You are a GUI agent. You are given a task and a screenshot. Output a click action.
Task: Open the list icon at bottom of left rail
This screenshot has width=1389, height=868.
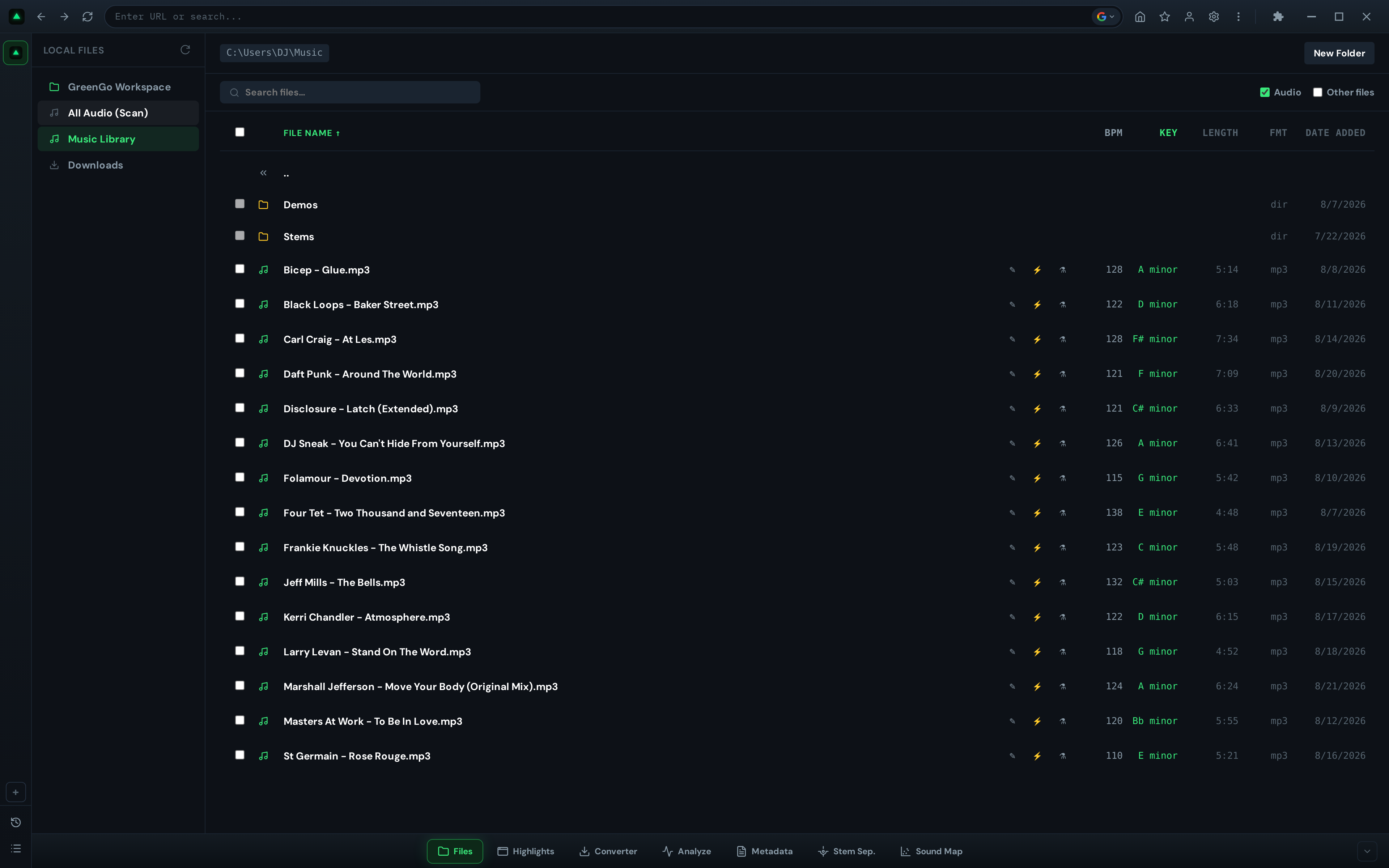pos(16,848)
